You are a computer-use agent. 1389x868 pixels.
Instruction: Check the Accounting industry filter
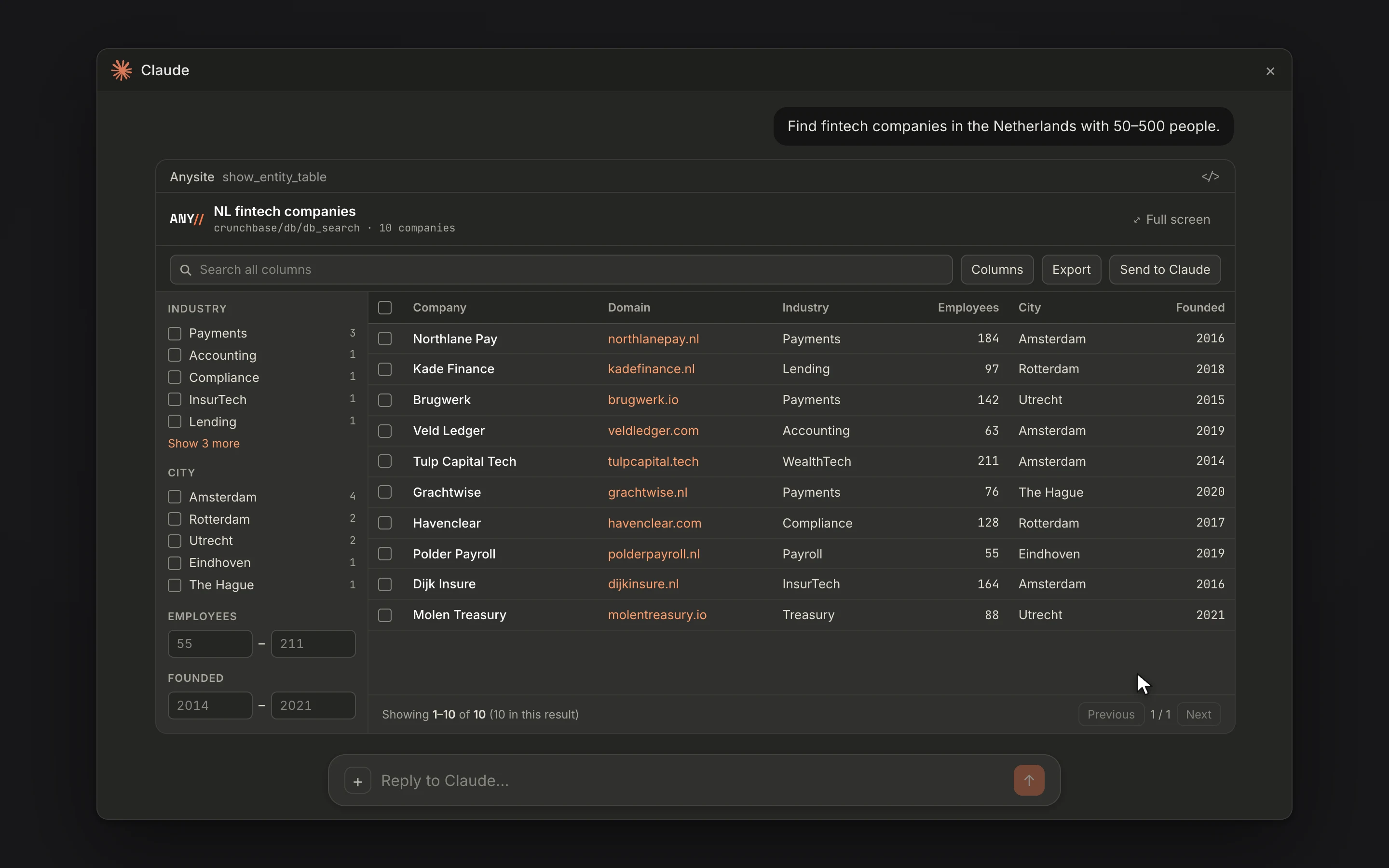pyautogui.click(x=175, y=355)
